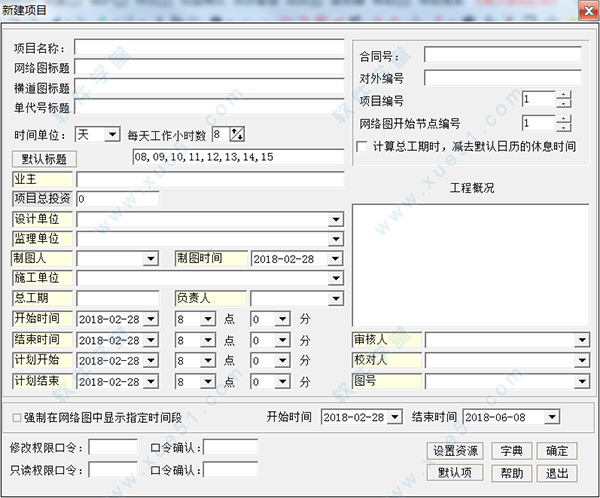The height and width of the screenshot is (498, 600).
Task: Click the 网络图开始节点编号 spinner arrows
Action: tap(564, 123)
